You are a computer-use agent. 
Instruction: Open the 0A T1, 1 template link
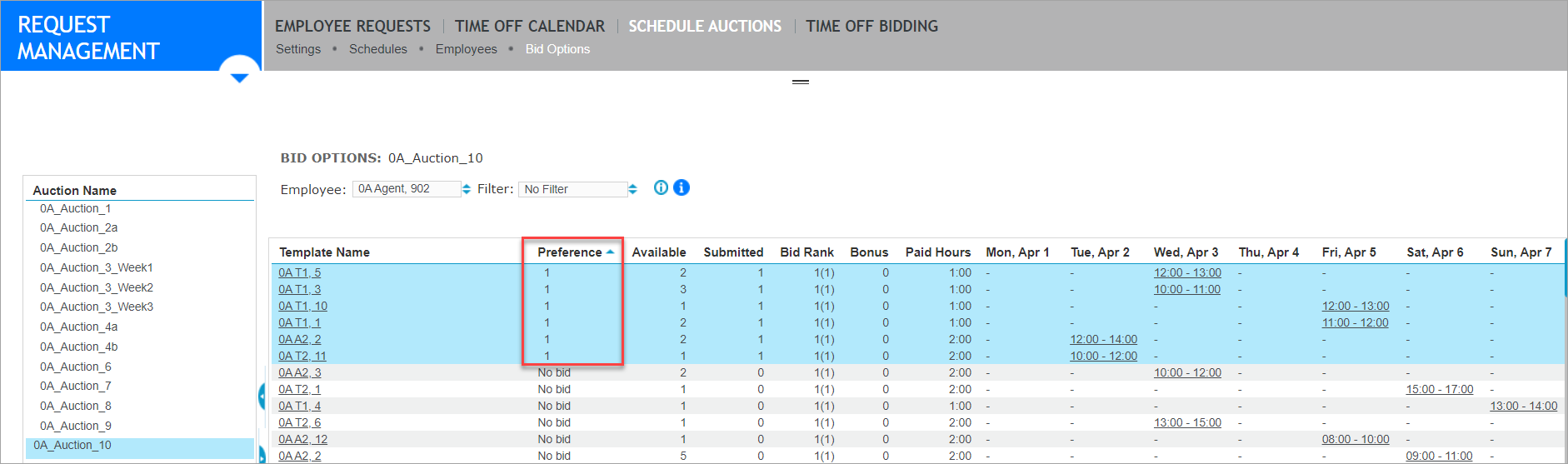tap(300, 322)
